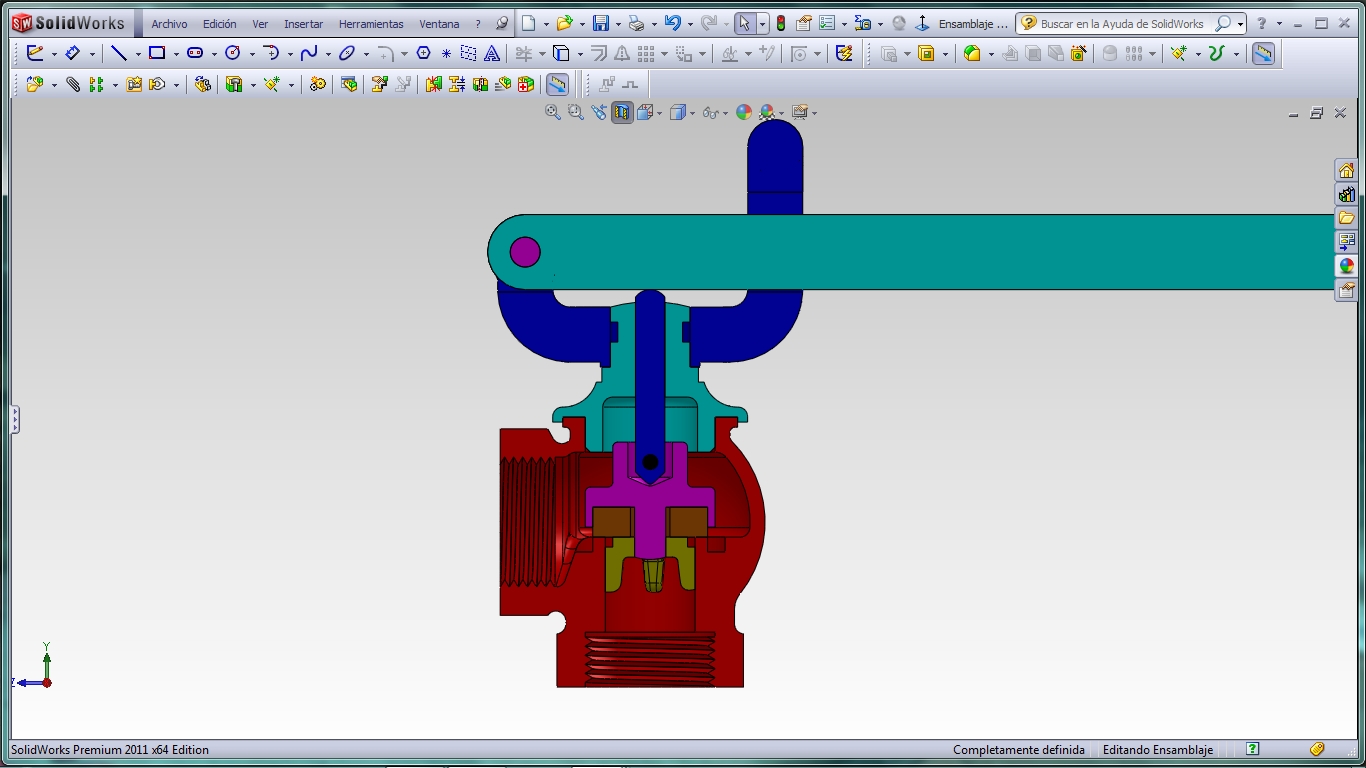Image resolution: width=1366 pixels, height=768 pixels.
Task: Toggle the Rapid Sketch button
Action: [844, 53]
